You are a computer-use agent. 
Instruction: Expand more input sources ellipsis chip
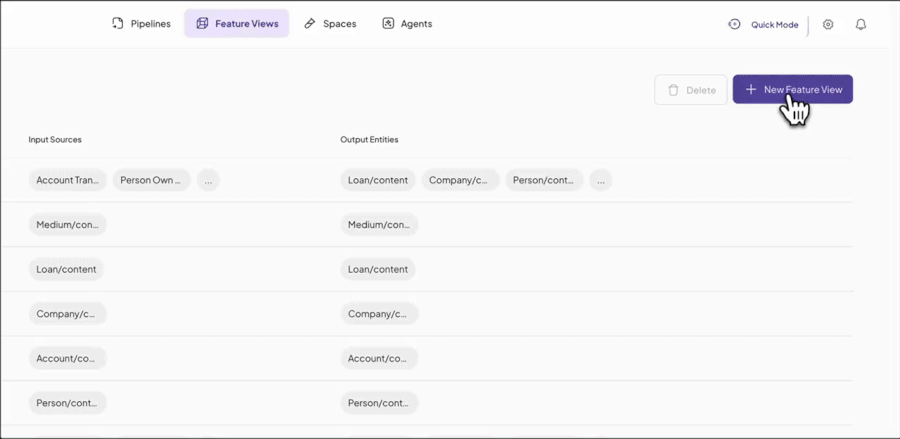[x=208, y=180]
